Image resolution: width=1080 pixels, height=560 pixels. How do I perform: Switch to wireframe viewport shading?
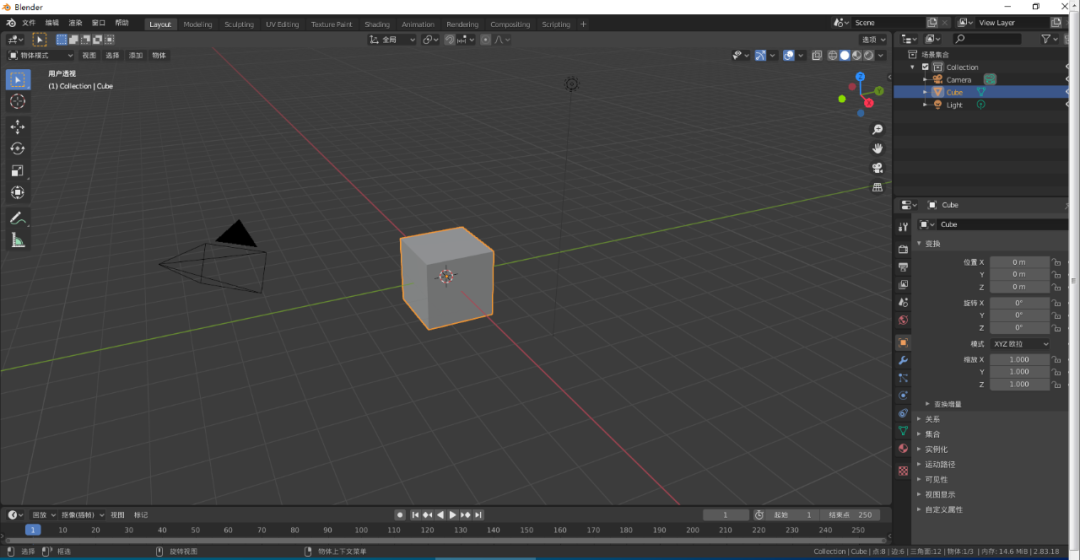point(832,56)
